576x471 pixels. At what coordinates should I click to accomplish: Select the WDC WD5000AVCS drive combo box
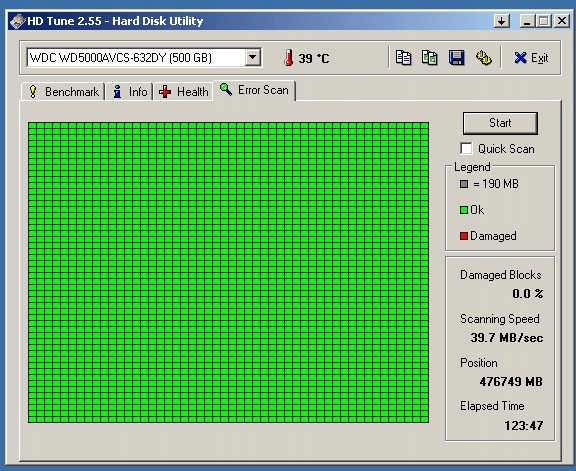(x=144, y=57)
